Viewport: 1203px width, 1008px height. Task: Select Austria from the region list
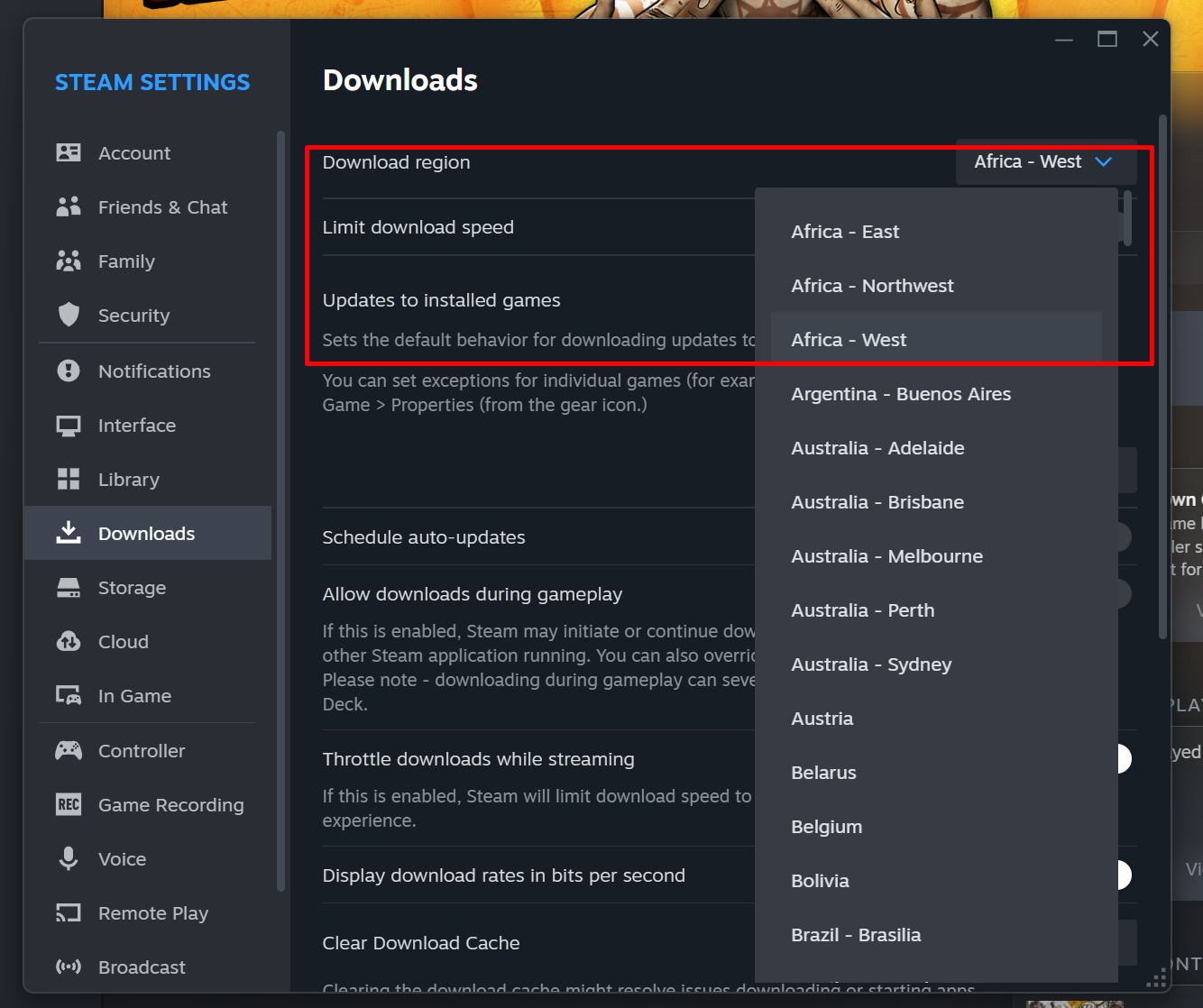pos(936,719)
